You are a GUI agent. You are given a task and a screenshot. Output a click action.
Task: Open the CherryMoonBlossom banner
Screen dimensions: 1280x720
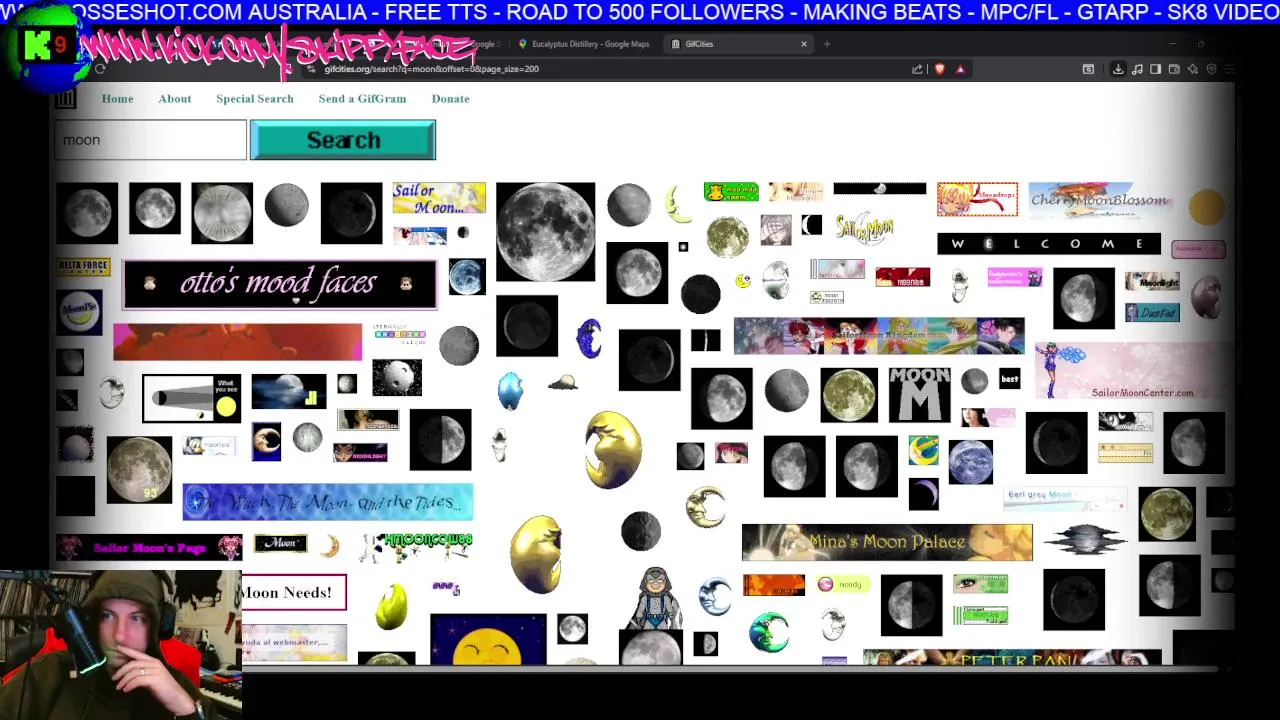point(1100,200)
